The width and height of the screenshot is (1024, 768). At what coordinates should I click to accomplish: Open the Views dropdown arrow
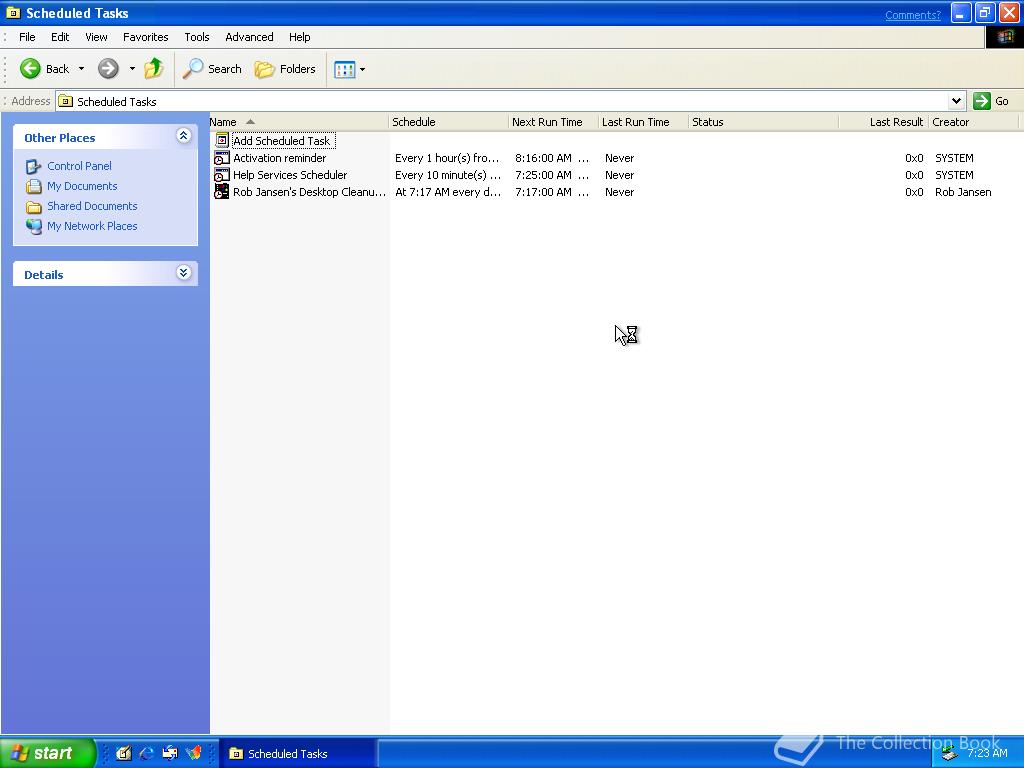(x=362, y=69)
